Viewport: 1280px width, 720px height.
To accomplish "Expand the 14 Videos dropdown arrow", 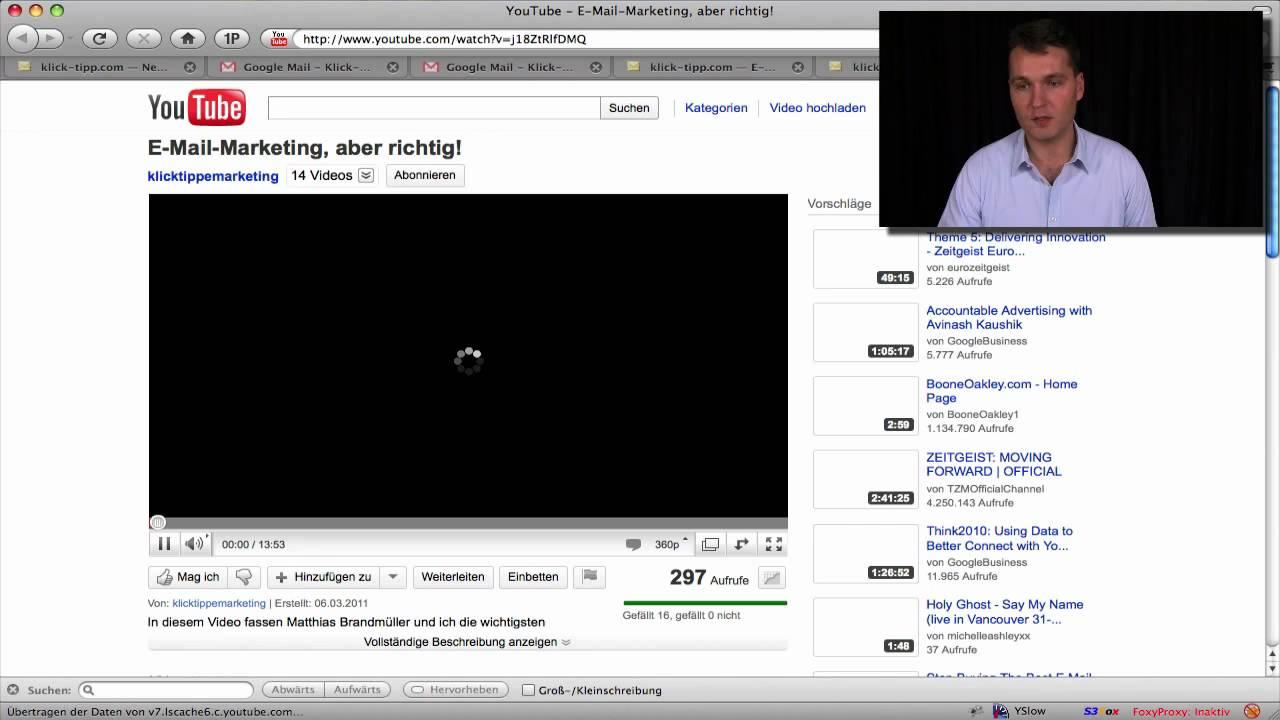I will 366,176.
